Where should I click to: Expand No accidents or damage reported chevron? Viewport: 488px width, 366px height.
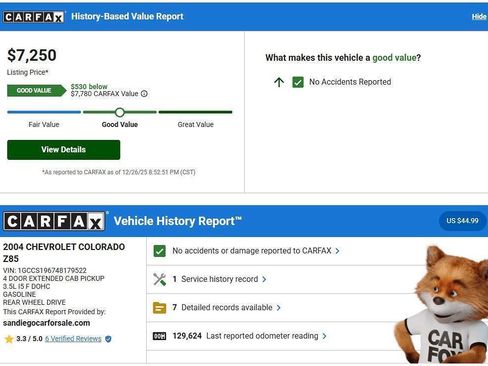pyautogui.click(x=337, y=251)
